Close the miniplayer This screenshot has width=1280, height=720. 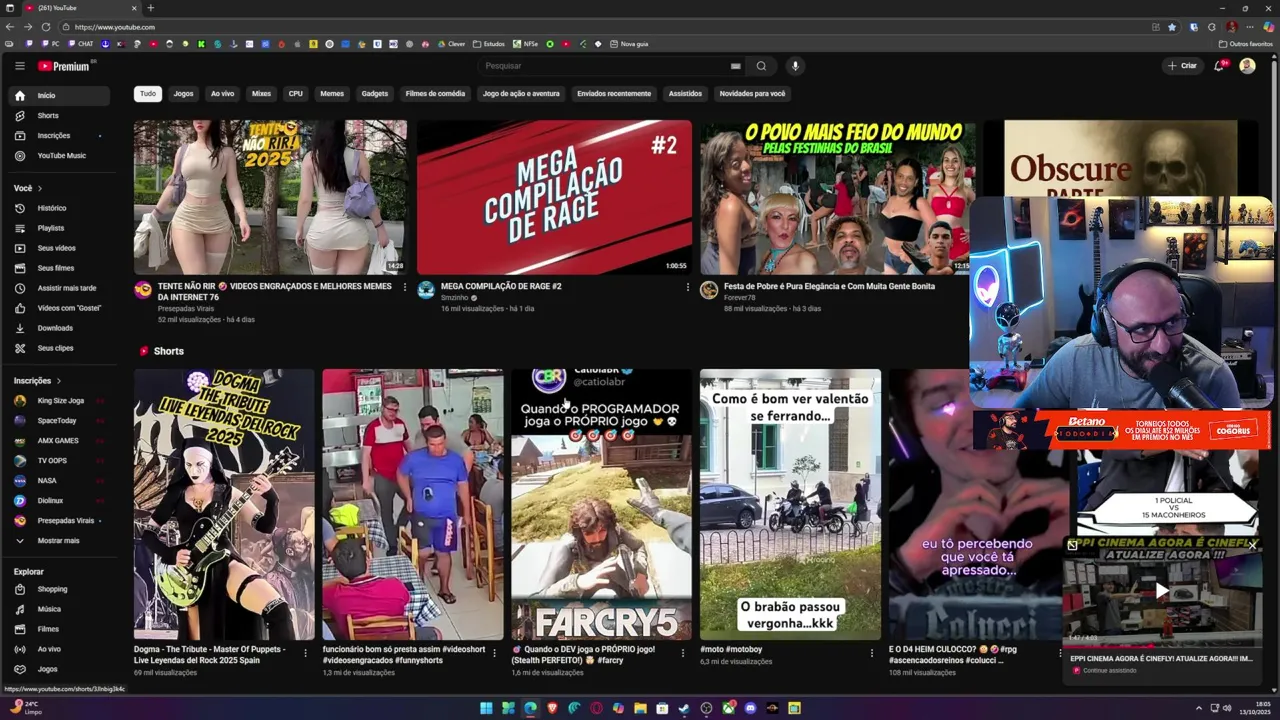coord(1252,545)
